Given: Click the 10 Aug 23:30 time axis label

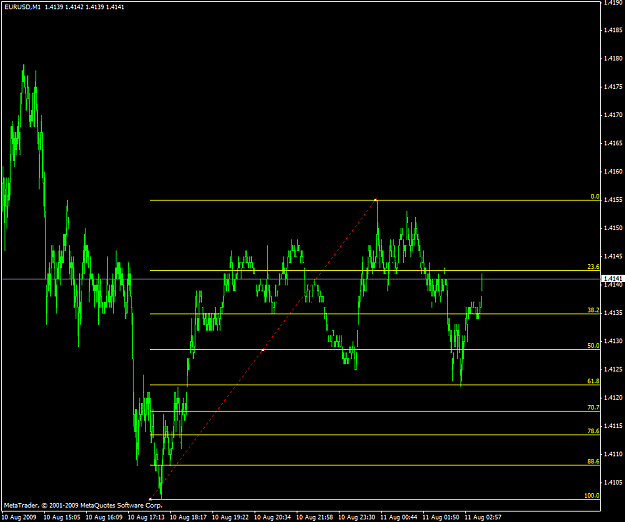Looking at the screenshot, I should pos(357,517).
